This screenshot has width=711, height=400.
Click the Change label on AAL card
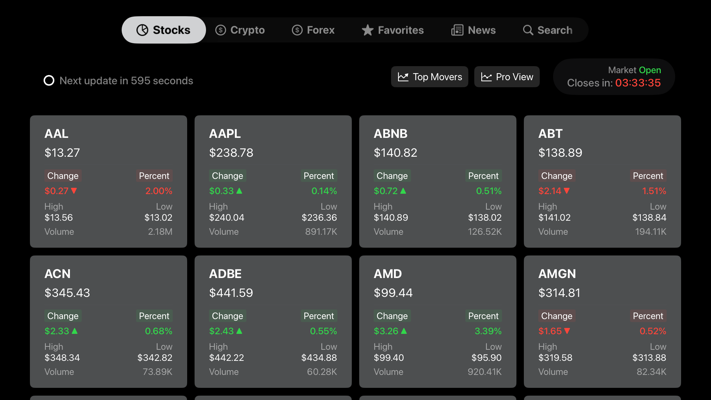[x=63, y=176]
